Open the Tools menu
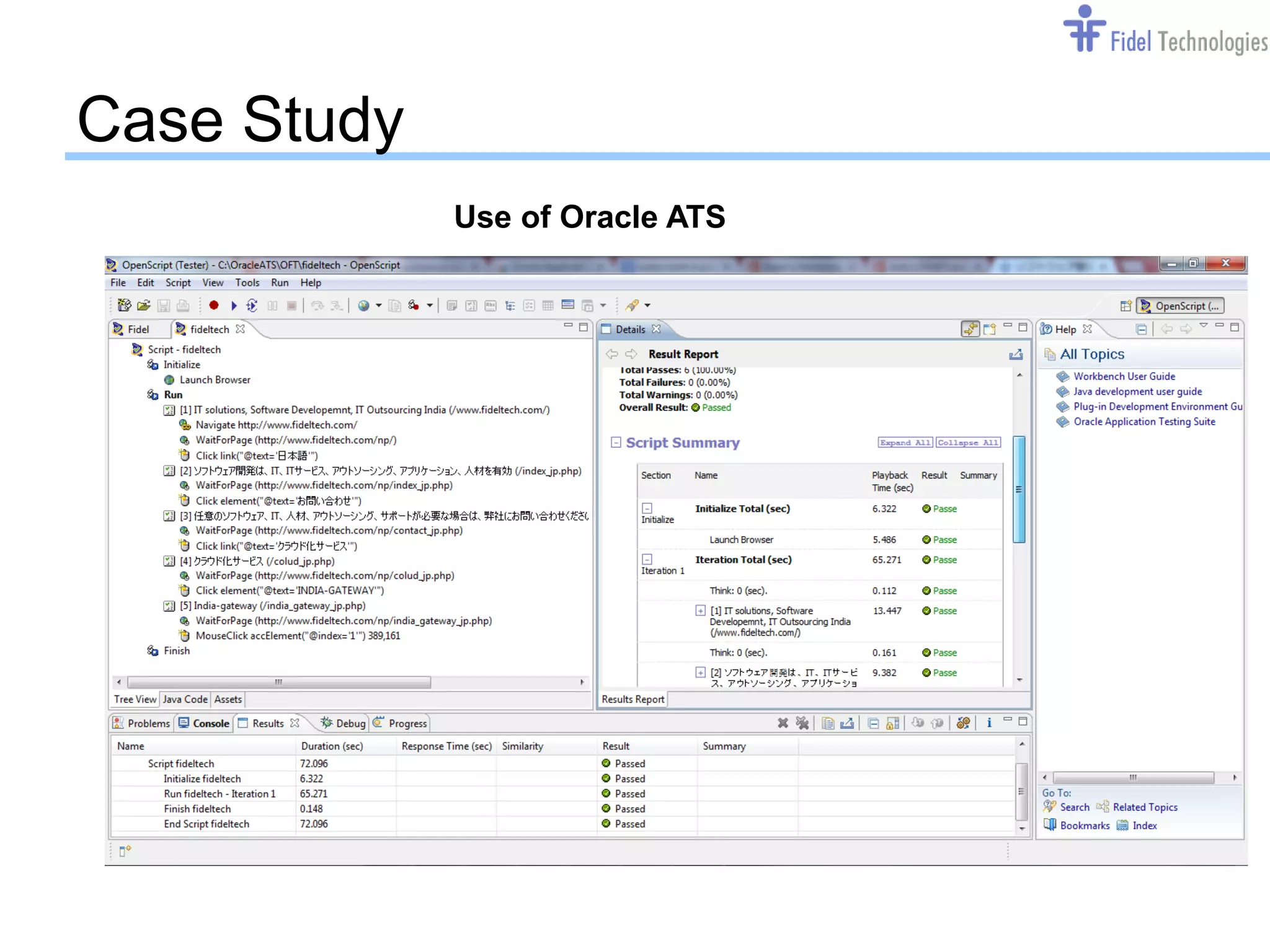This screenshot has width=1270, height=952. tap(247, 283)
